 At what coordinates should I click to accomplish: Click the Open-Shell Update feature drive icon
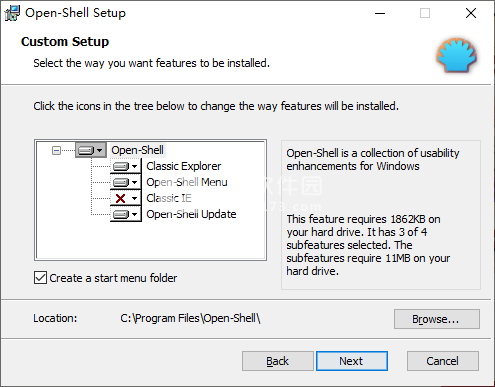point(121,214)
